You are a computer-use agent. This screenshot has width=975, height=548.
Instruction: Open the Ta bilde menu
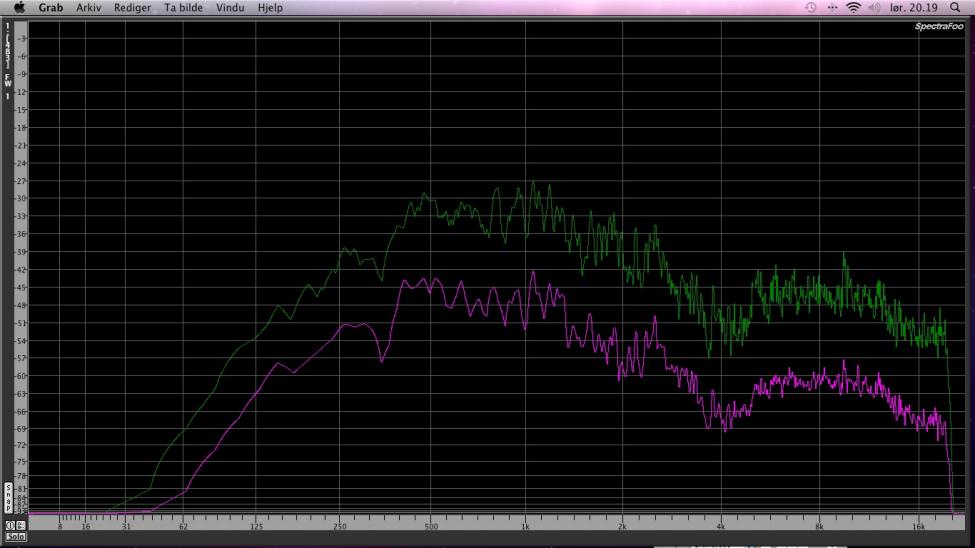pyautogui.click(x=183, y=7)
